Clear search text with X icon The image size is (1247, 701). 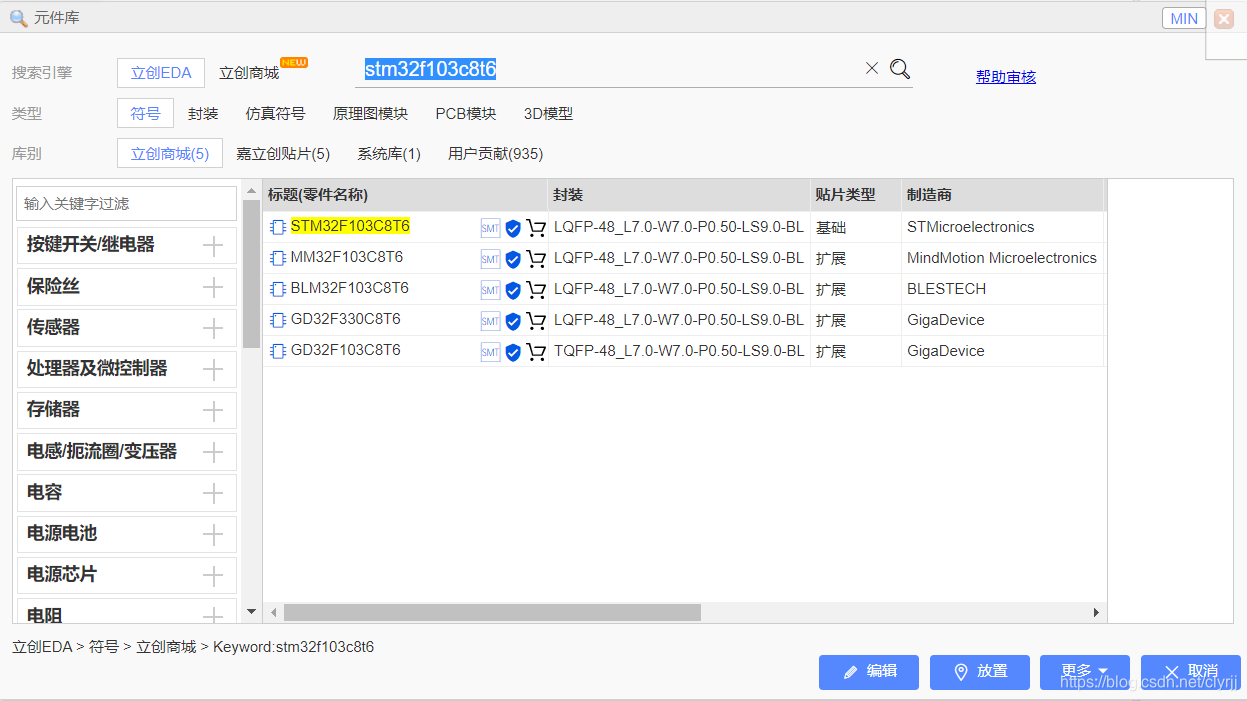pos(871,68)
